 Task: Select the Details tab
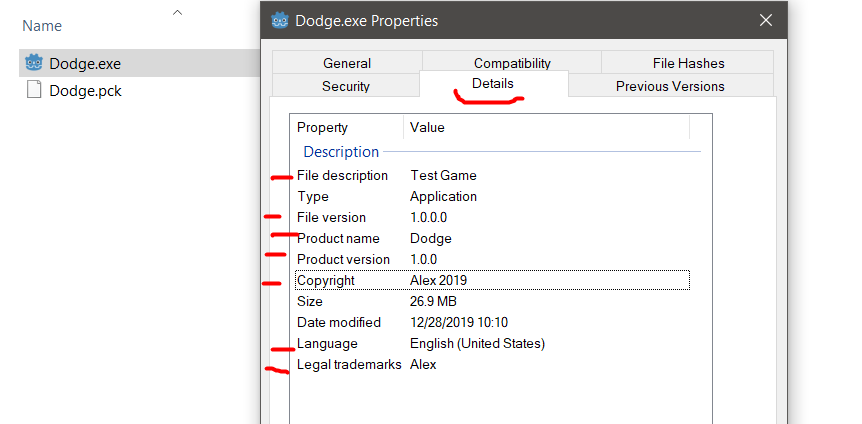point(493,84)
